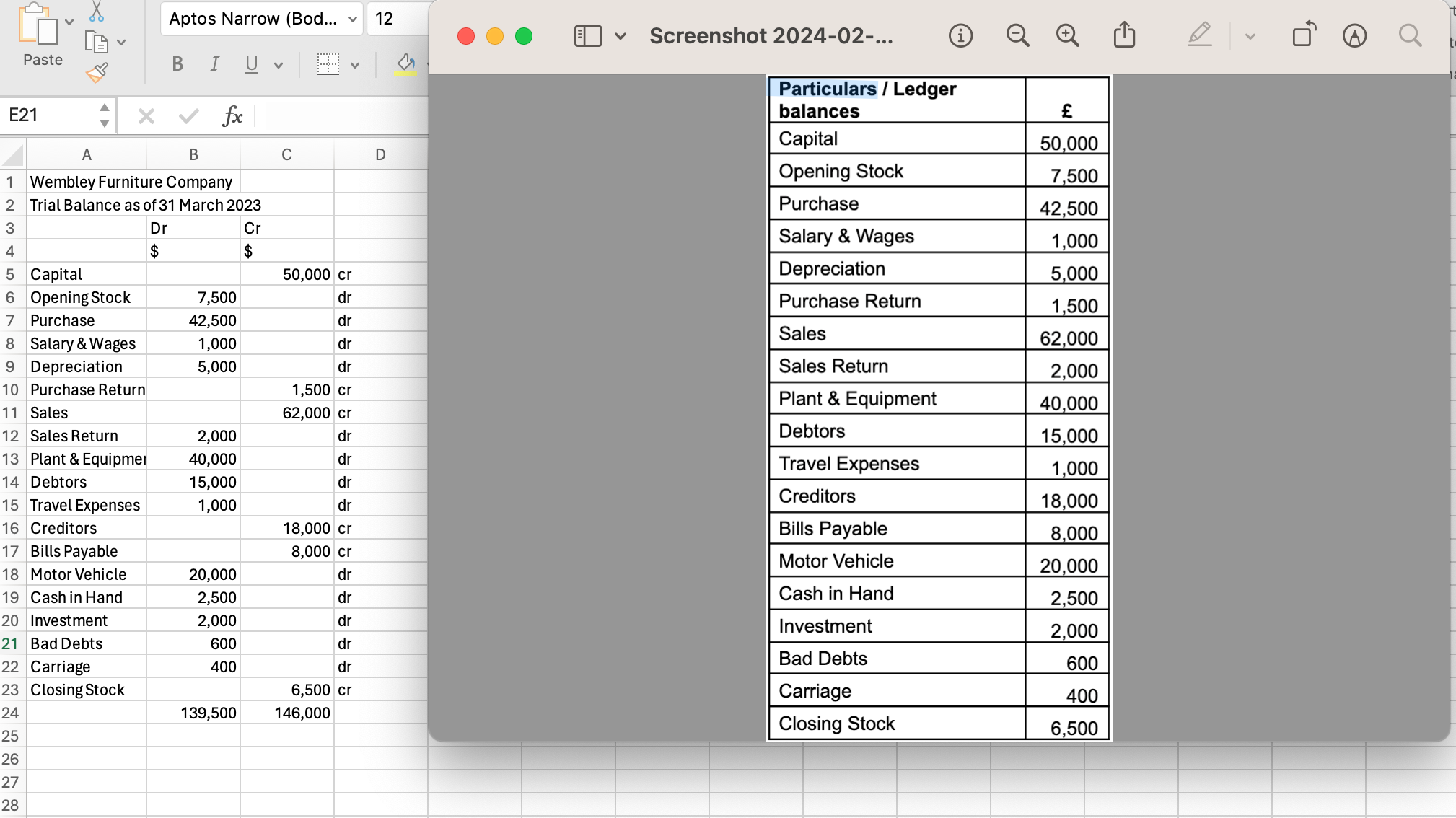The height and width of the screenshot is (818, 1456).
Task: Cancel the cell entry with the X button
Action: tap(146, 115)
